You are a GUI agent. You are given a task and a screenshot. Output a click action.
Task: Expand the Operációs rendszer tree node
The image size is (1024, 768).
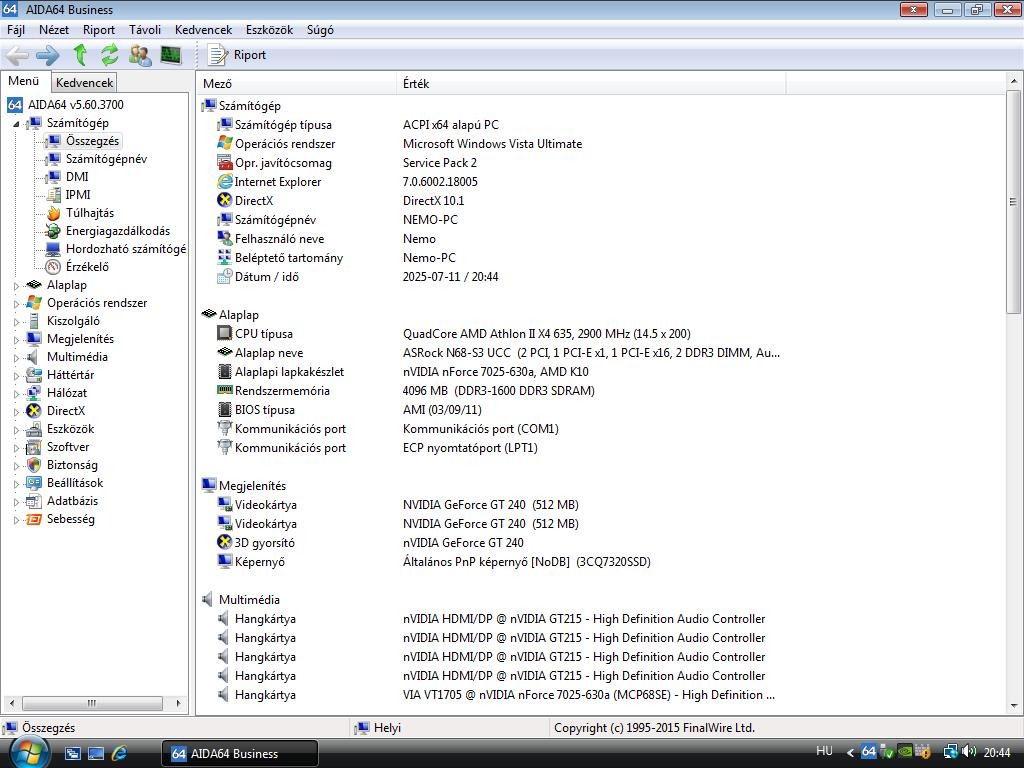coord(16,304)
